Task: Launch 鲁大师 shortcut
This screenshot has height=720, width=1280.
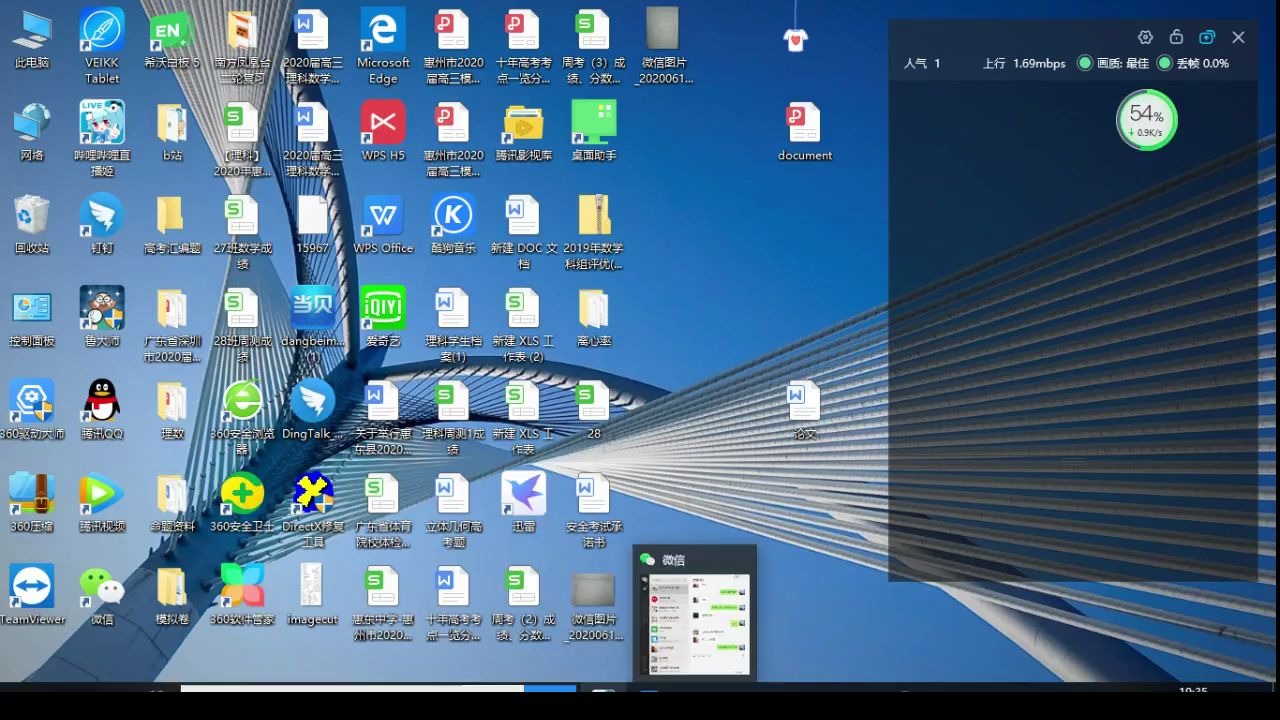Action: tap(102, 317)
